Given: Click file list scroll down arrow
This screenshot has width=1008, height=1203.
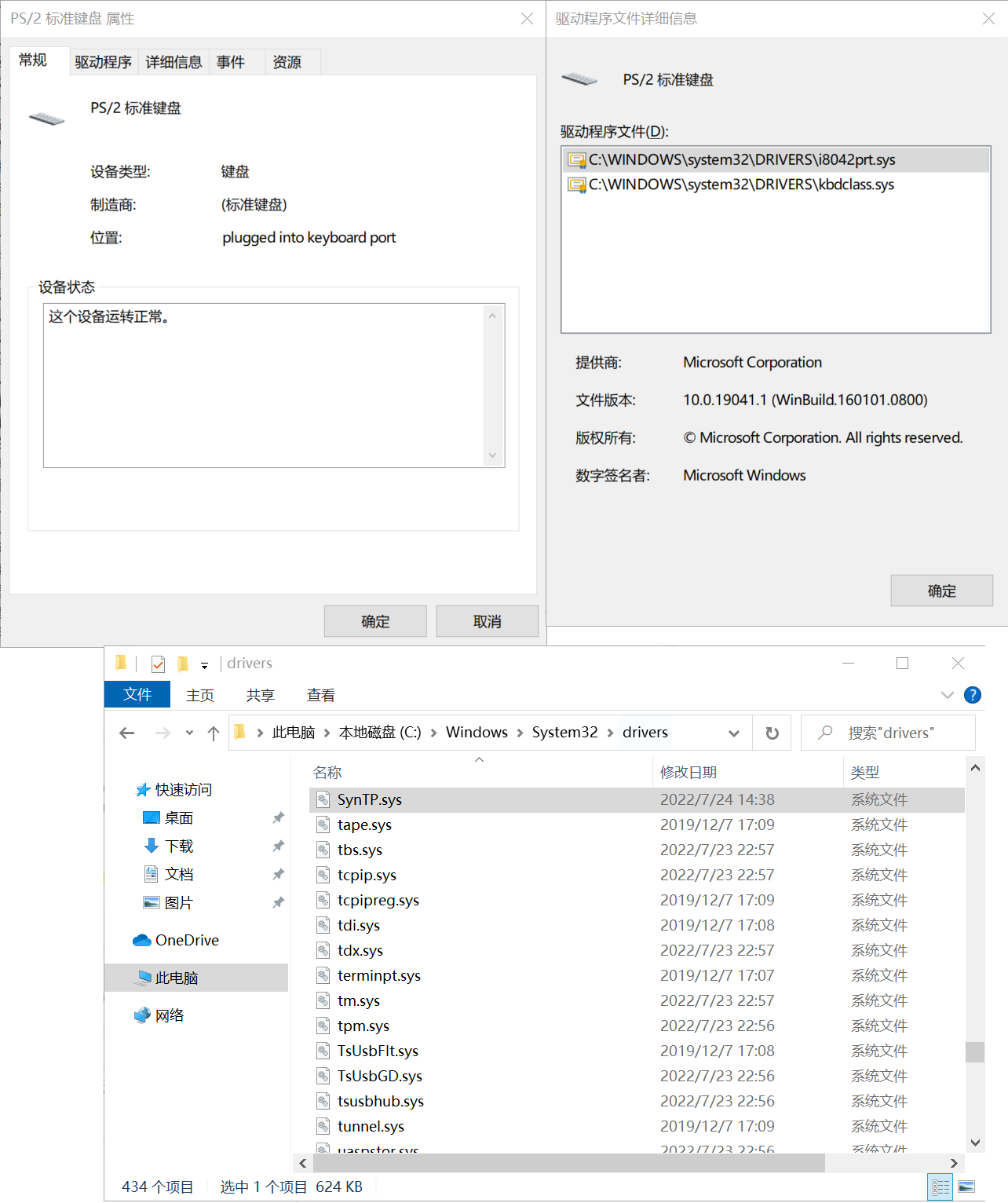Looking at the screenshot, I should click(x=975, y=1143).
